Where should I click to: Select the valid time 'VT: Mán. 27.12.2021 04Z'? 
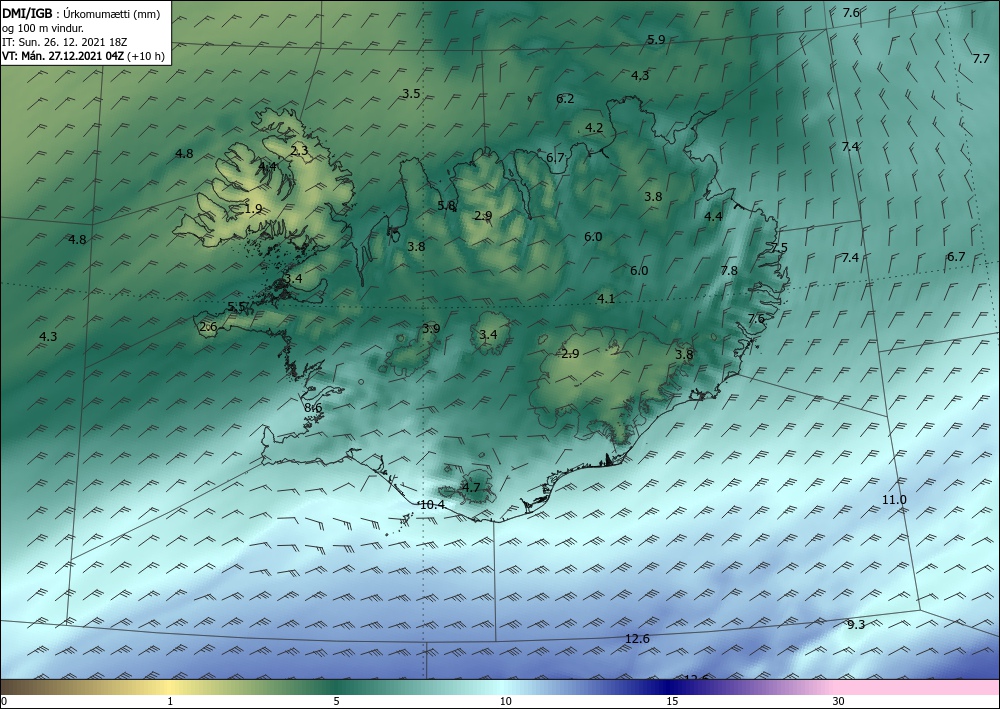pos(64,56)
